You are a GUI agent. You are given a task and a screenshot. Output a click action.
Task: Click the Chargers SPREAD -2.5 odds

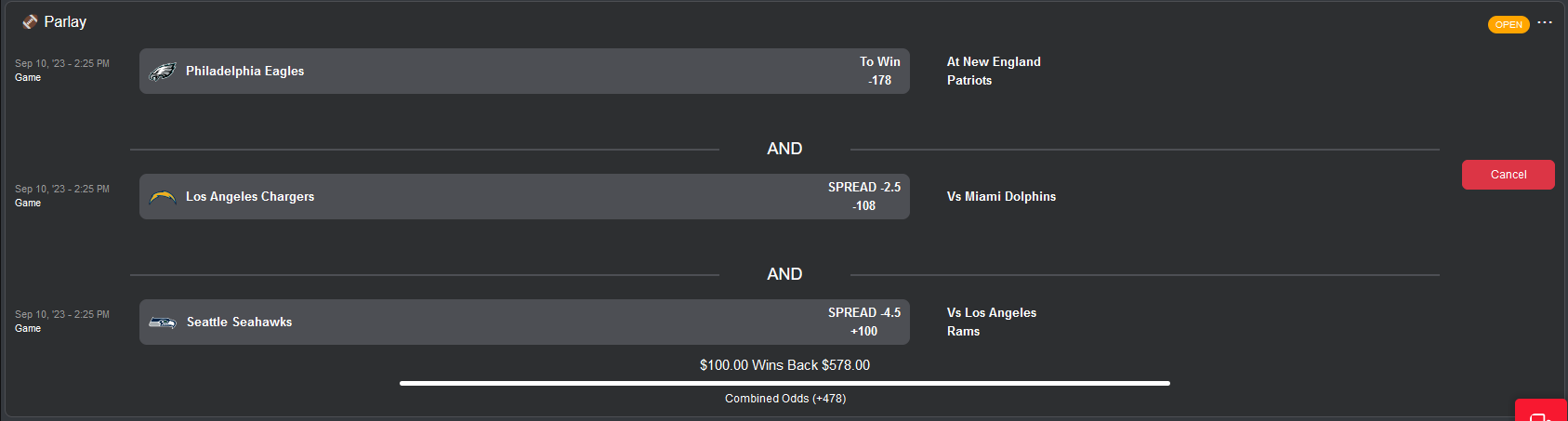click(x=864, y=197)
